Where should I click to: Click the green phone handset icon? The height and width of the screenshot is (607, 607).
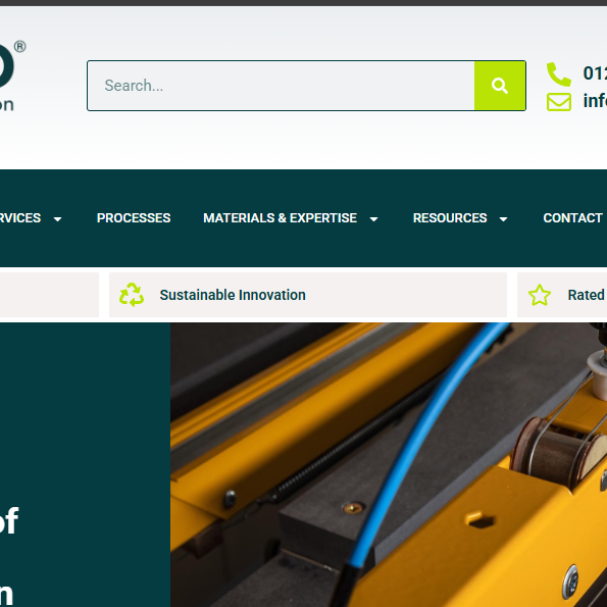pyautogui.click(x=559, y=74)
